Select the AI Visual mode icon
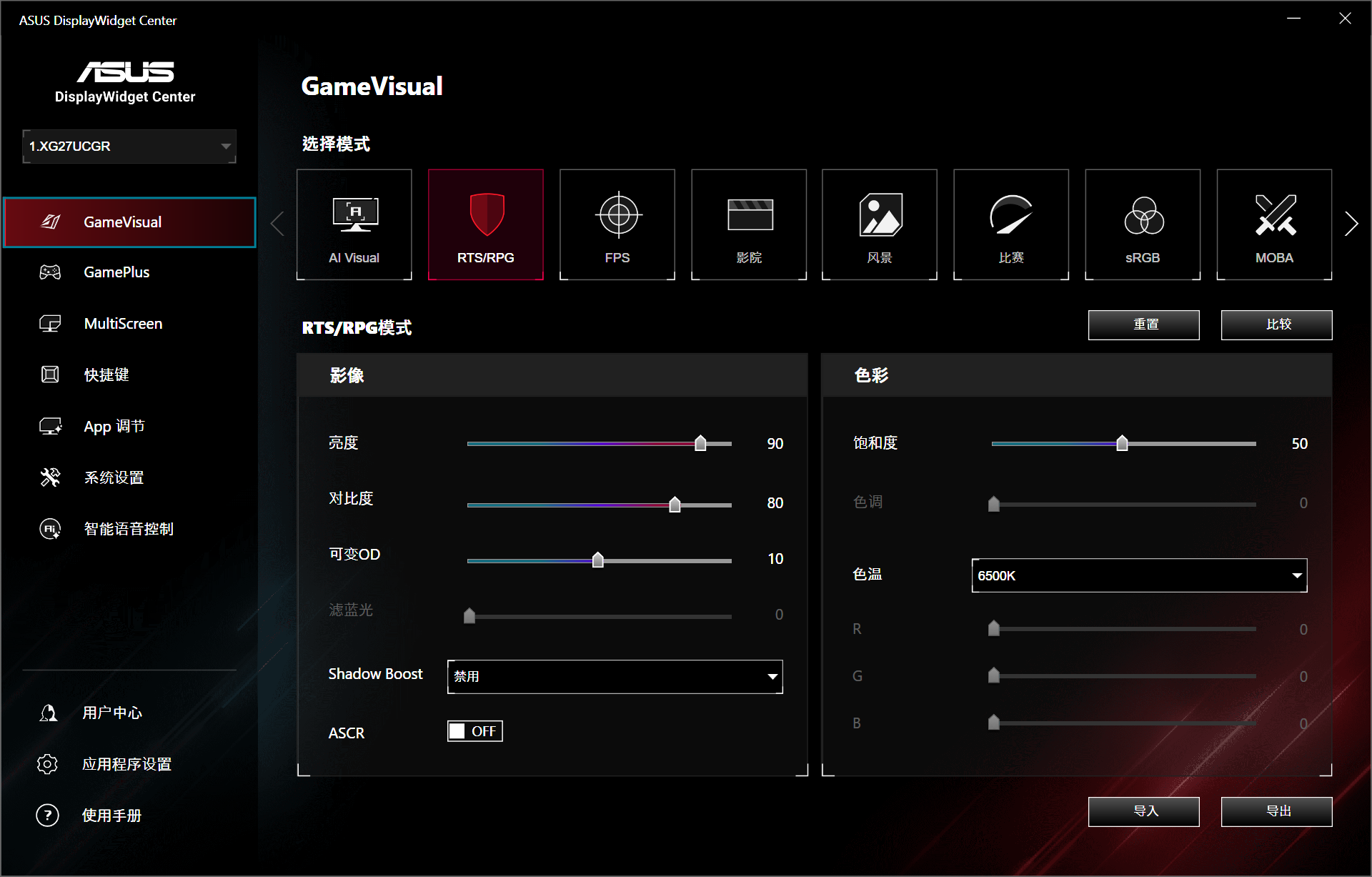 click(354, 224)
